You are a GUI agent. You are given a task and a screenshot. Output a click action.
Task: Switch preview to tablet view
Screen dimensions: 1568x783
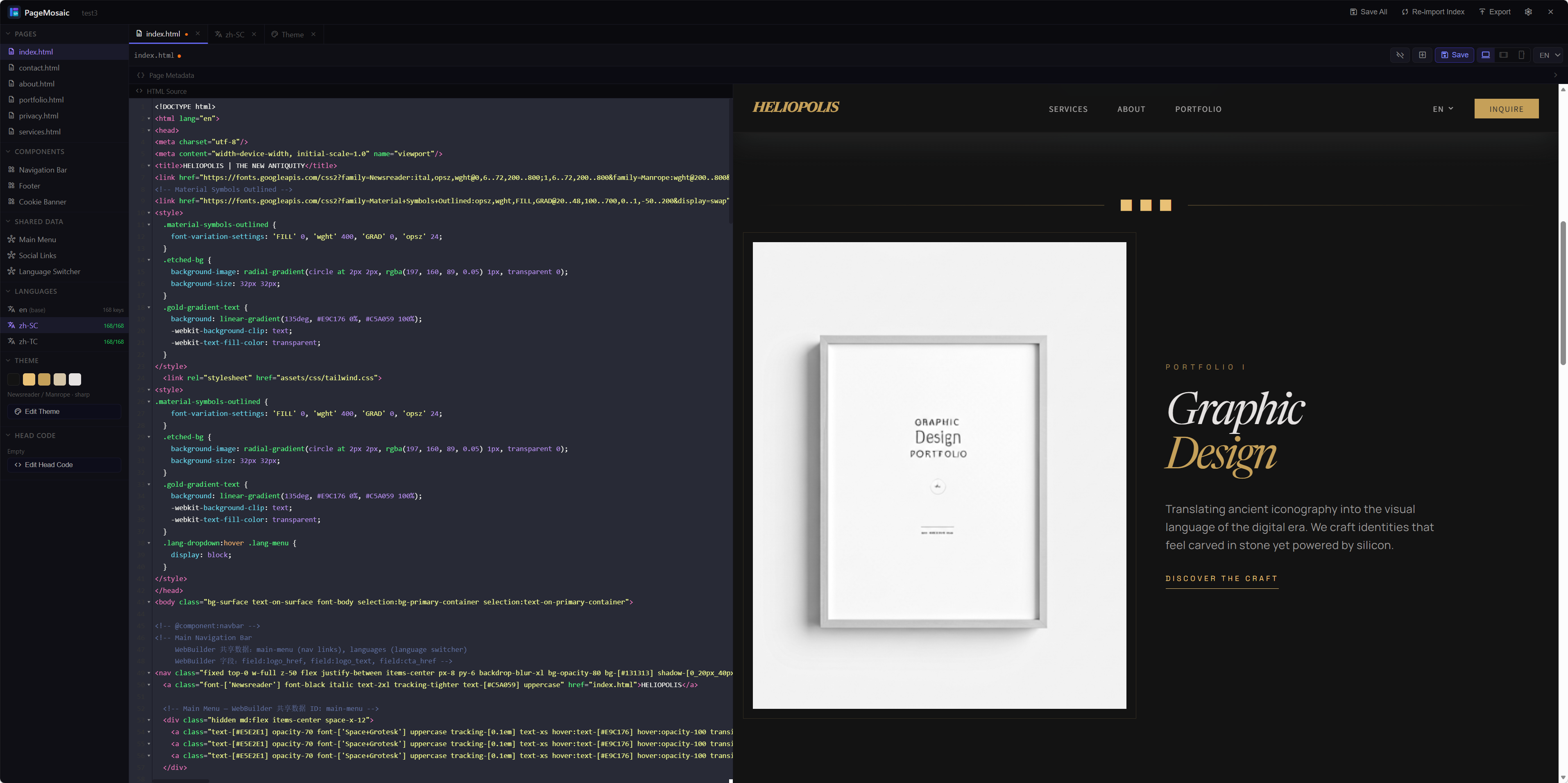1503,55
